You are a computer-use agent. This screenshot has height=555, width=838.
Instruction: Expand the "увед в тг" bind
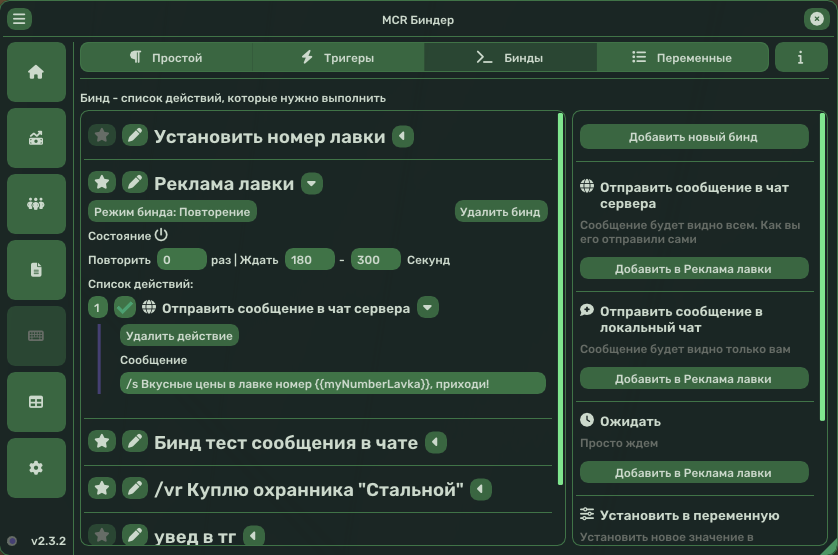point(253,535)
